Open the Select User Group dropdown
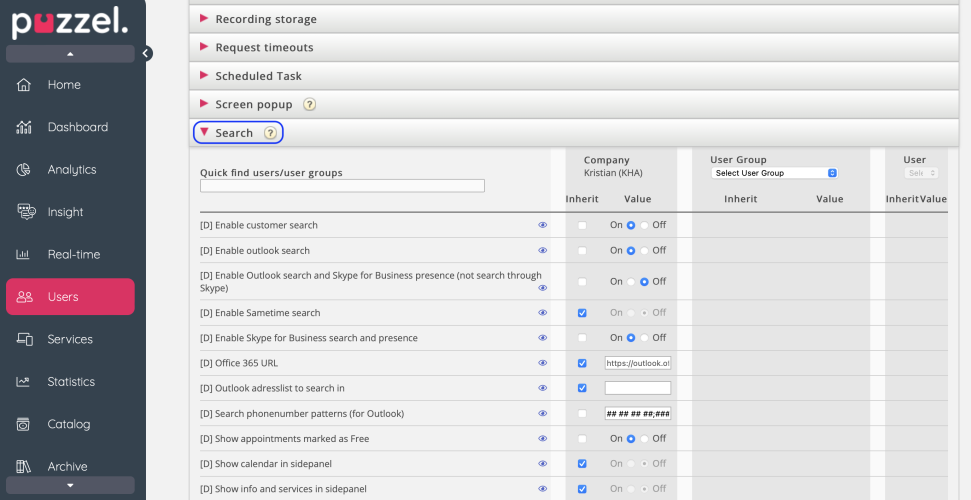Screen dimensions: 971x500 coord(775,173)
